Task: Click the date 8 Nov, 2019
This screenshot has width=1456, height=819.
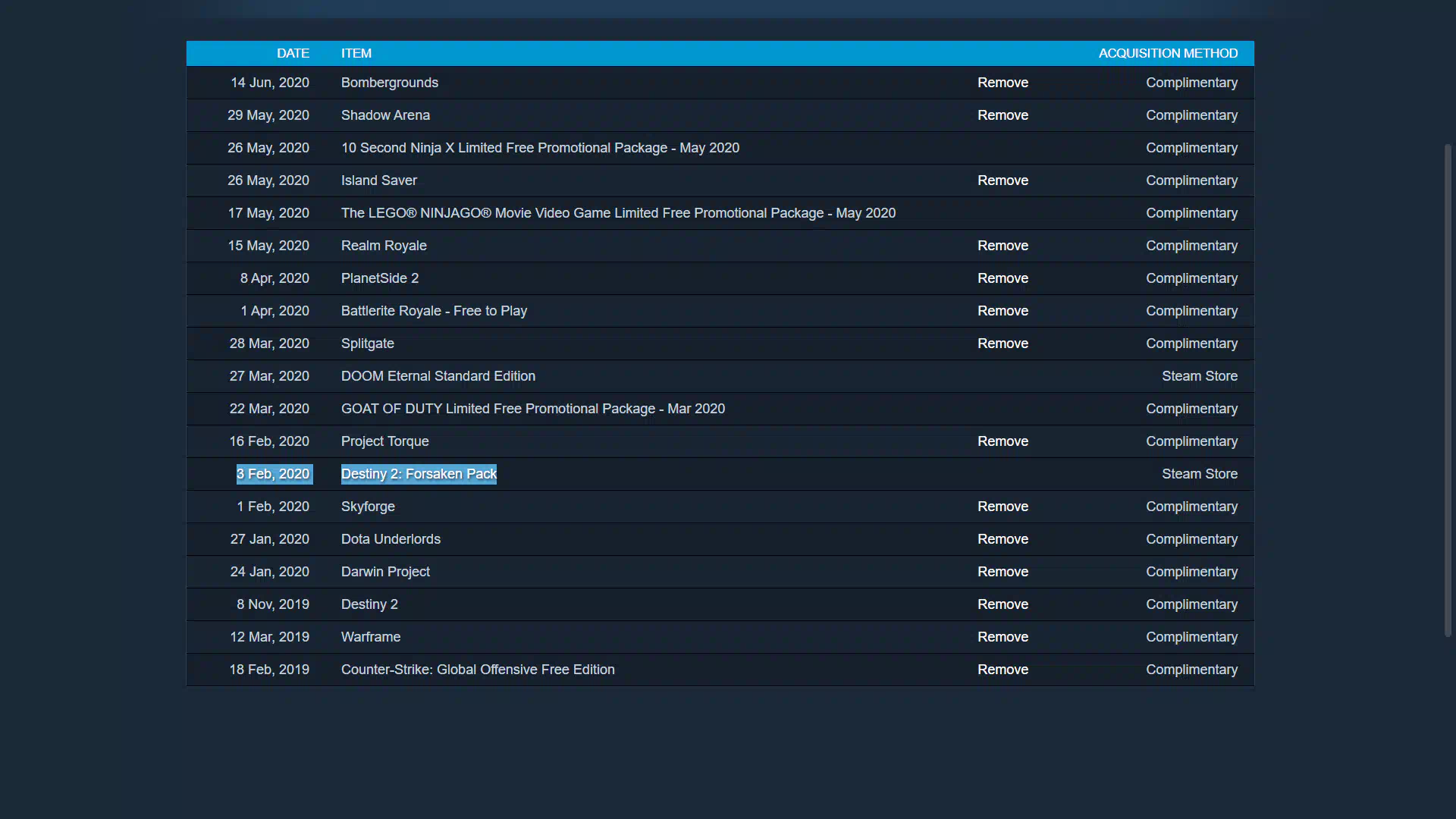Action: point(273,604)
